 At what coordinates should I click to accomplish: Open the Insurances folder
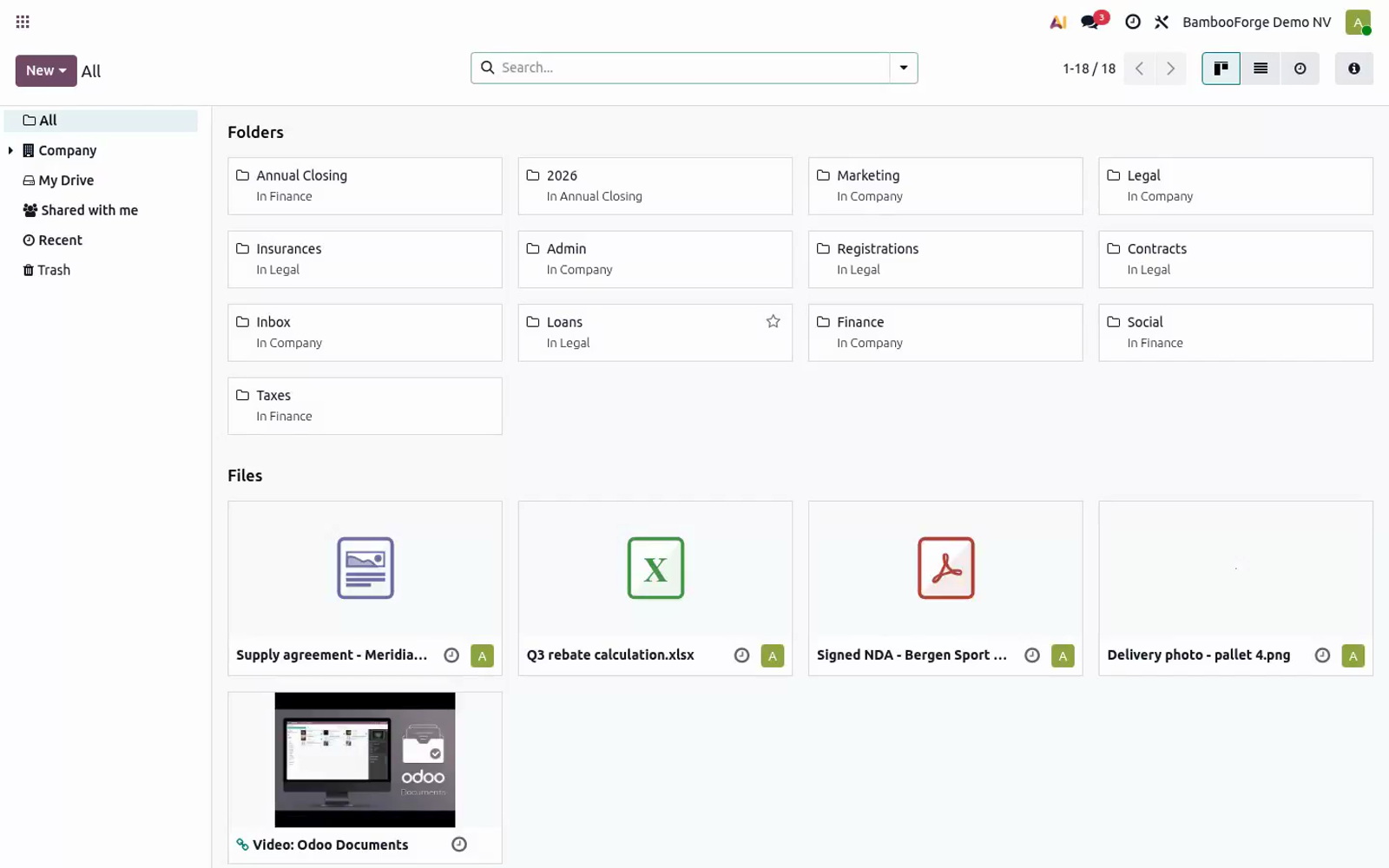point(365,259)
